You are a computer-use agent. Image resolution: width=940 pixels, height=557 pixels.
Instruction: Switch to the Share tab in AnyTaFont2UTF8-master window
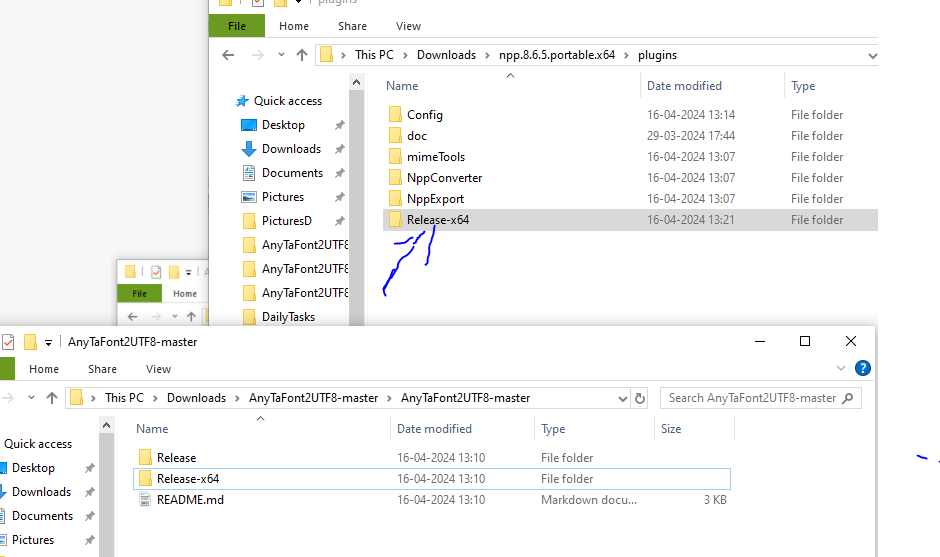(102, 369)
